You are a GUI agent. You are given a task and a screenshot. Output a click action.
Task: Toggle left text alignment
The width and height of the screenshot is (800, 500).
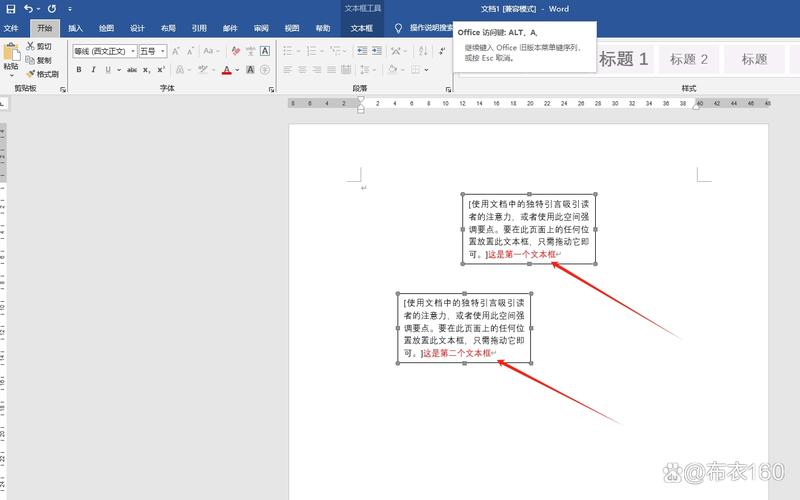[x=288, y=69]
